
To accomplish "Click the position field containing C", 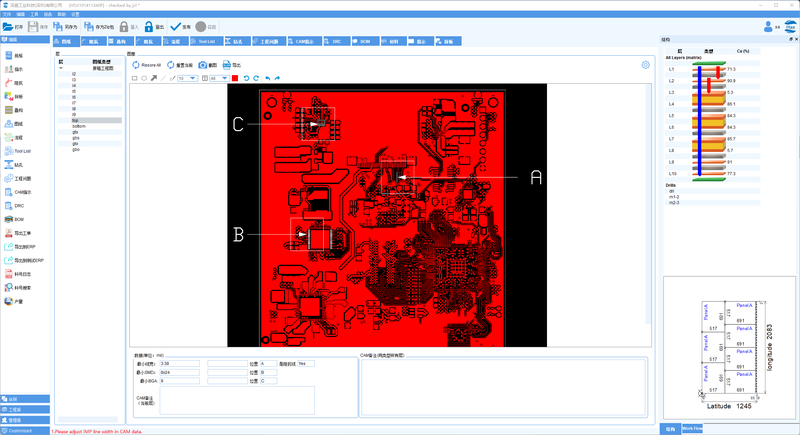I will point(268,381).
